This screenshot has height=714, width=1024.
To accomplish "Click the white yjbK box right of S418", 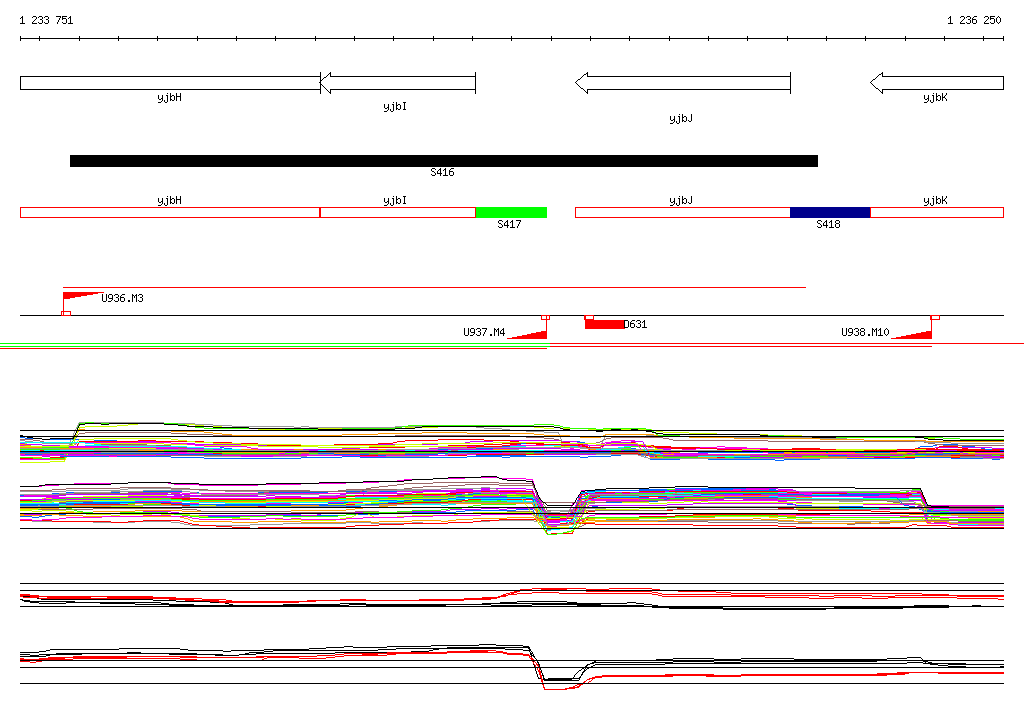I will [x=936, y=212].
